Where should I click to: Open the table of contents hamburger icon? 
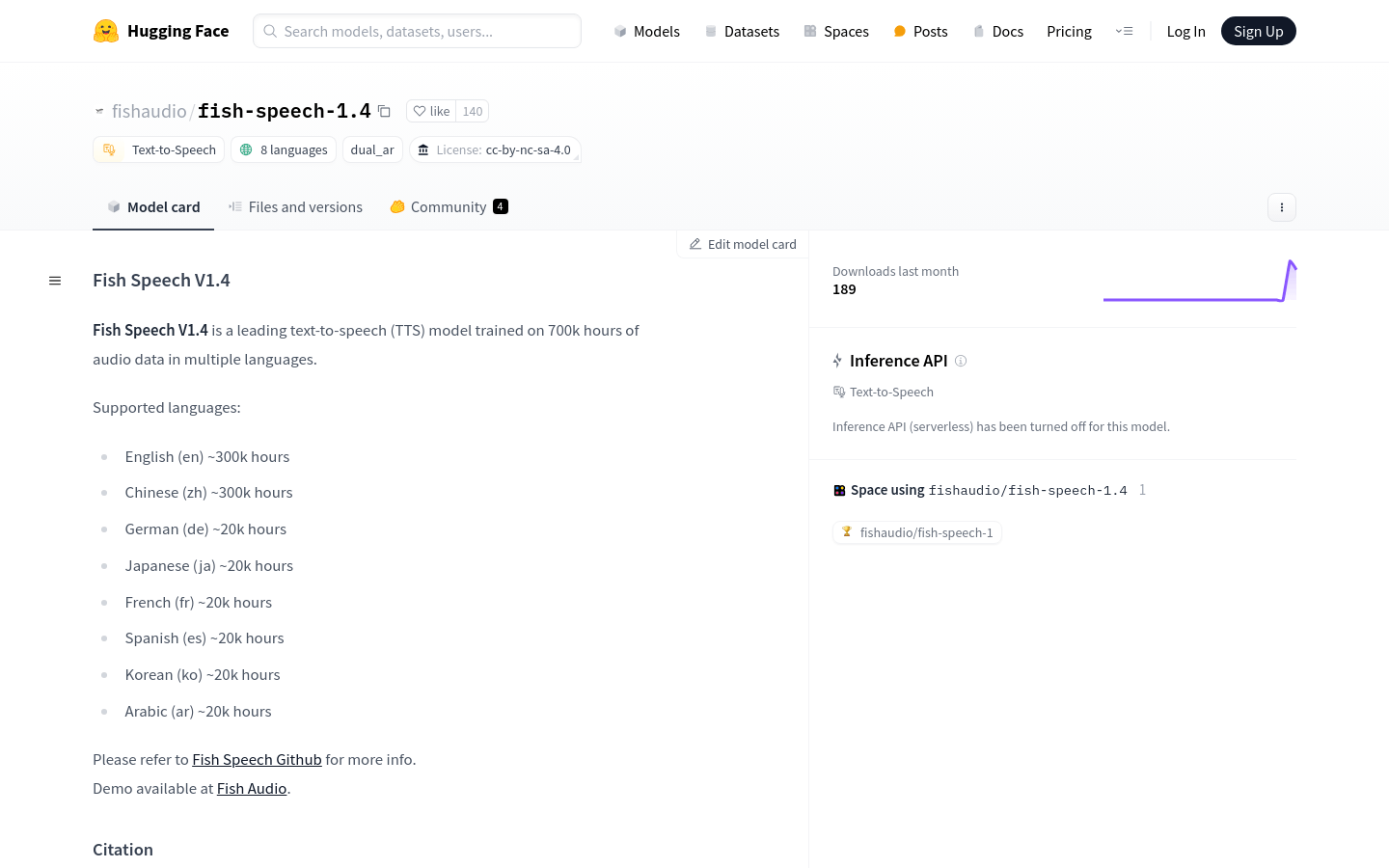coord(55,281)
